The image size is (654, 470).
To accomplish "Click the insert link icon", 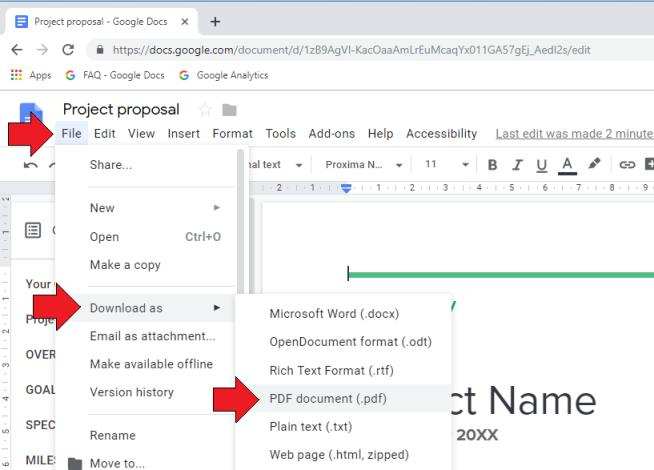I will pyautogui.click(x=627, y=165).
